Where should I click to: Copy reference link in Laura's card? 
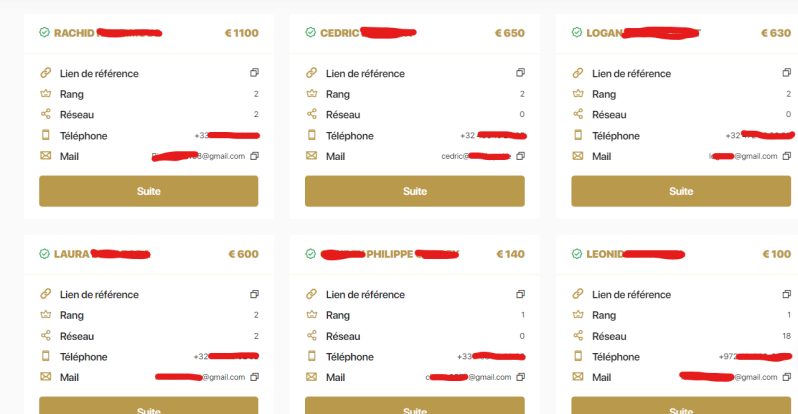point(254,294)
